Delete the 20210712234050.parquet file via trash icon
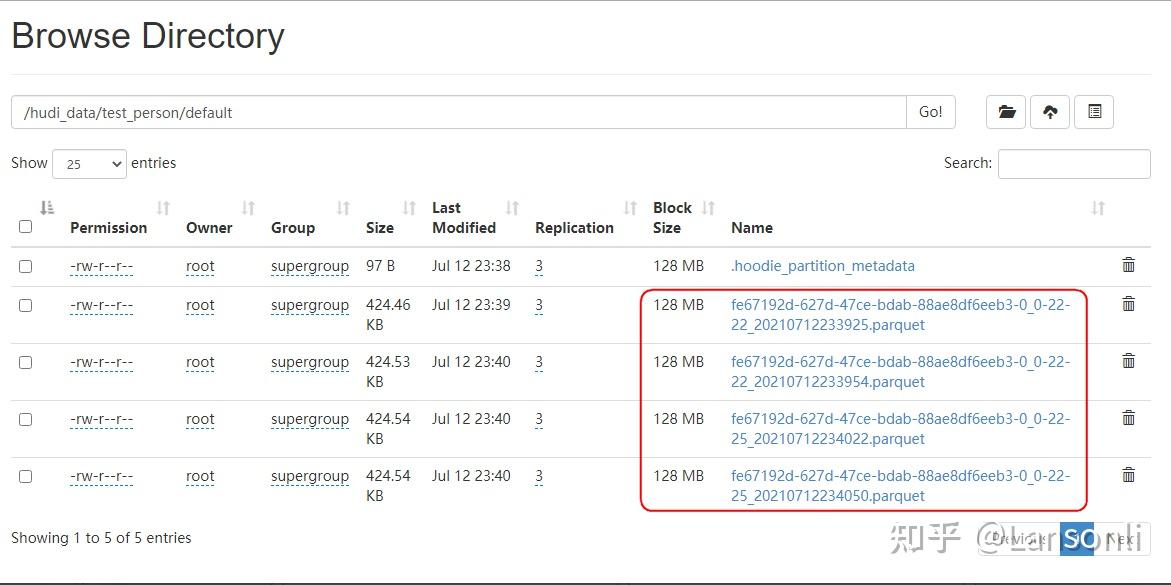 coord(1128,474)
